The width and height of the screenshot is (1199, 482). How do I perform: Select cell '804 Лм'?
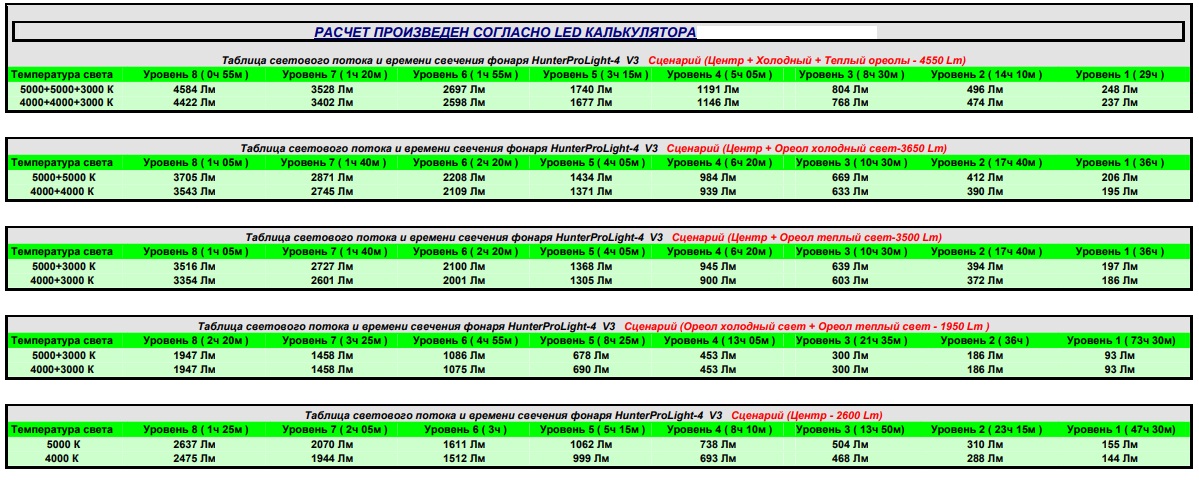coord(851,90)
